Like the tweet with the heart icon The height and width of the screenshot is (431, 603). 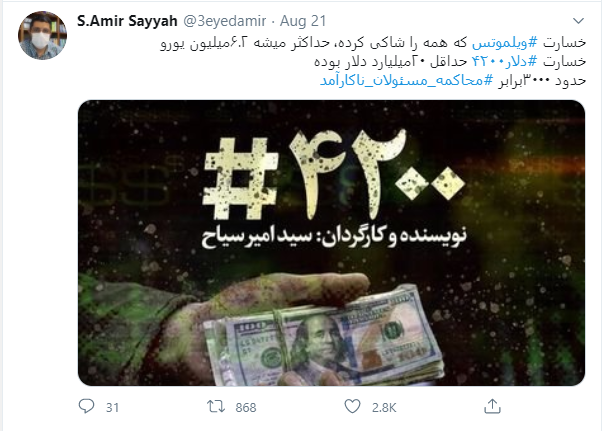pyautogui.click(x=352, y=406)
